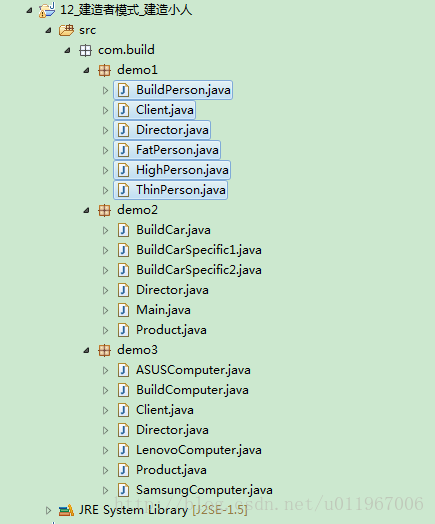The height and width of the screenshot is (524, 435).
Task: Expand the JRE System Library node
Action: [48, 510]
